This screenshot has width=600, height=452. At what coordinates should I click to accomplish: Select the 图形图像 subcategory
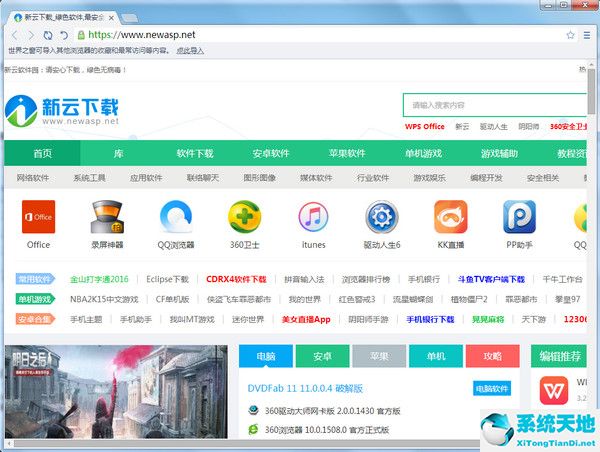click(259, 178)
